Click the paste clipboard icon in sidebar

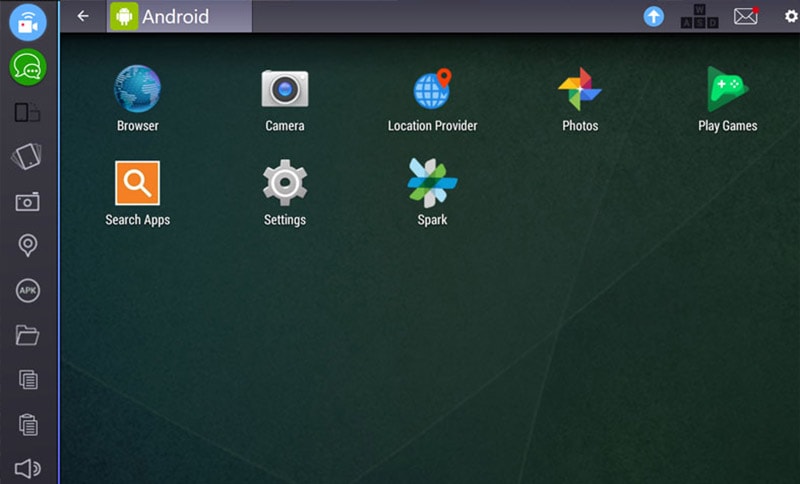28,424
